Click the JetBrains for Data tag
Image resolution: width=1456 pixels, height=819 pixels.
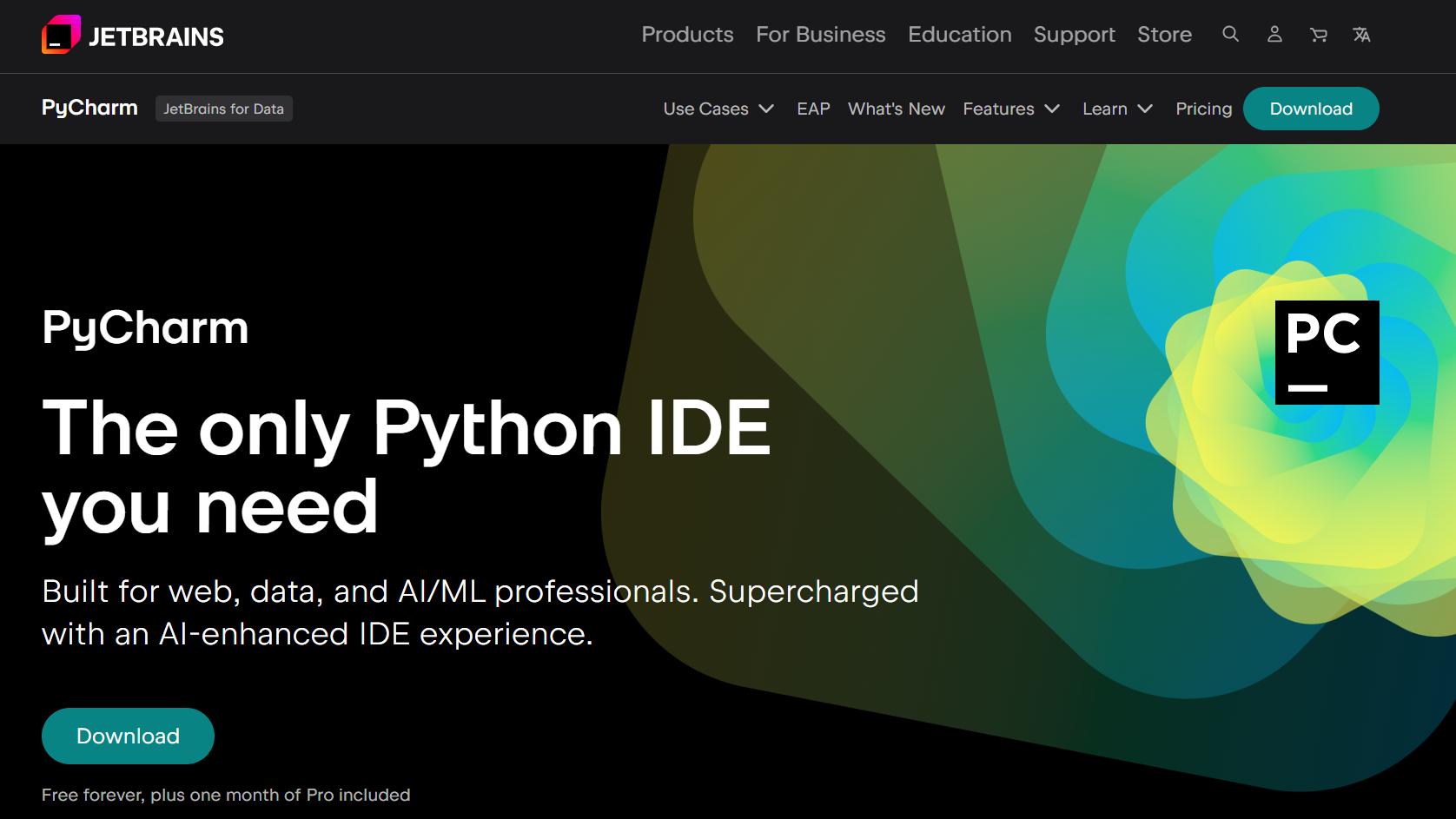pos(223,109)
